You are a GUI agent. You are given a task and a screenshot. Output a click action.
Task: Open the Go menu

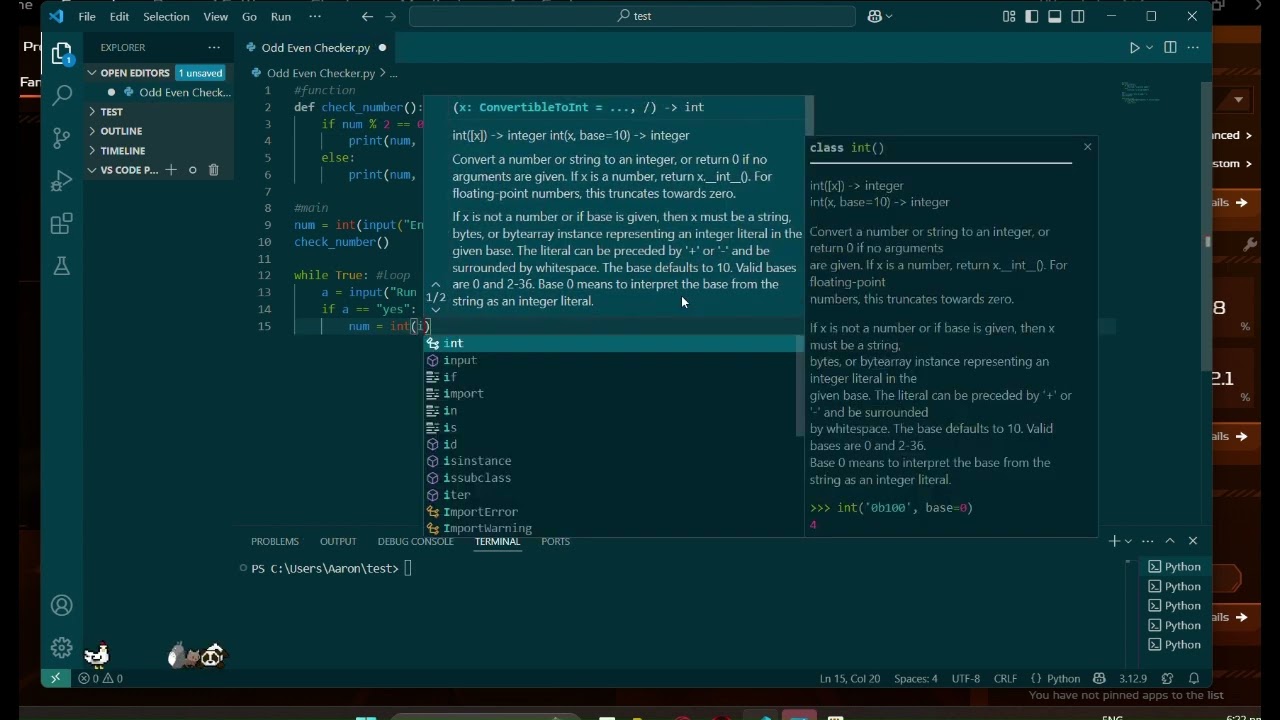pos(249,16)
